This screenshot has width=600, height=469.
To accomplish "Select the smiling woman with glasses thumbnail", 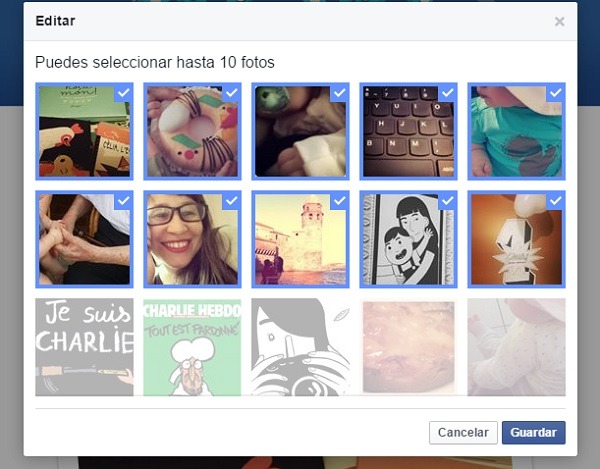I will point(192,239).
